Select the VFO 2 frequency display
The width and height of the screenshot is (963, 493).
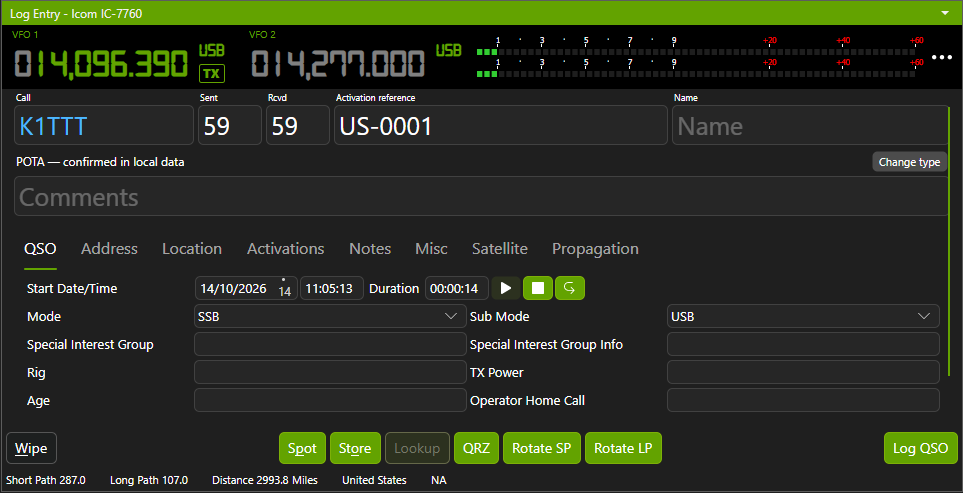pyautogui.click(x=338, y=63)
